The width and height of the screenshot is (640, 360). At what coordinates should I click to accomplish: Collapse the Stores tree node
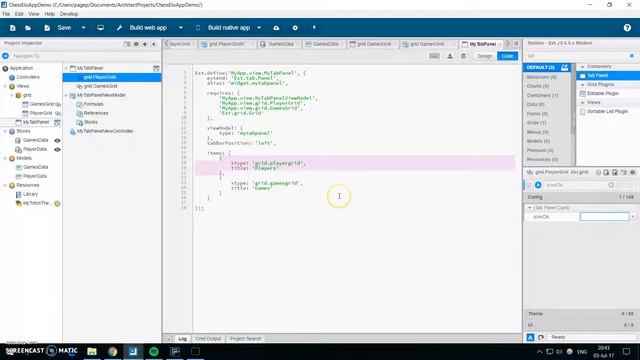[x=5, y=131]
